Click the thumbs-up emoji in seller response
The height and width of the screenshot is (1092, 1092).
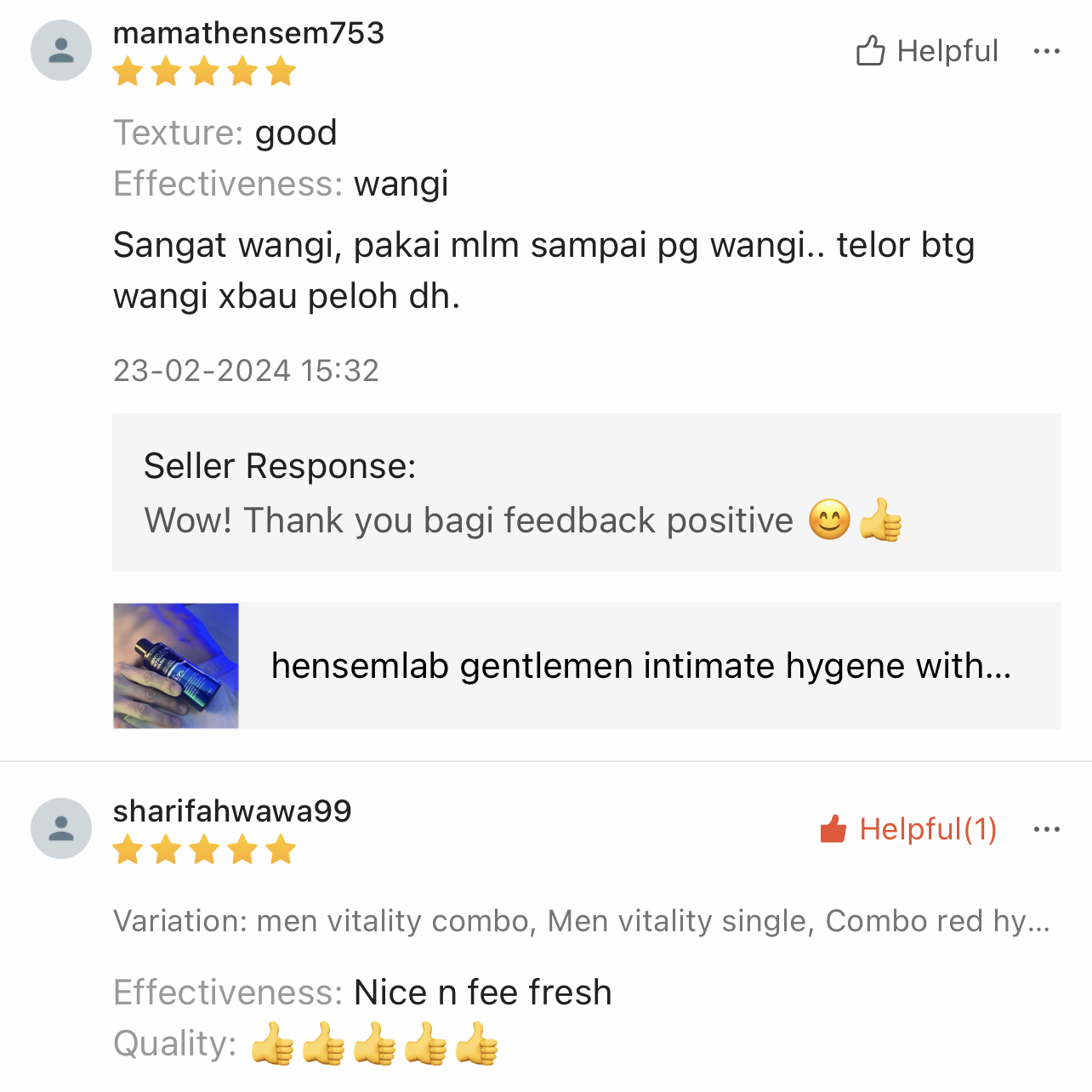(880, 520)
